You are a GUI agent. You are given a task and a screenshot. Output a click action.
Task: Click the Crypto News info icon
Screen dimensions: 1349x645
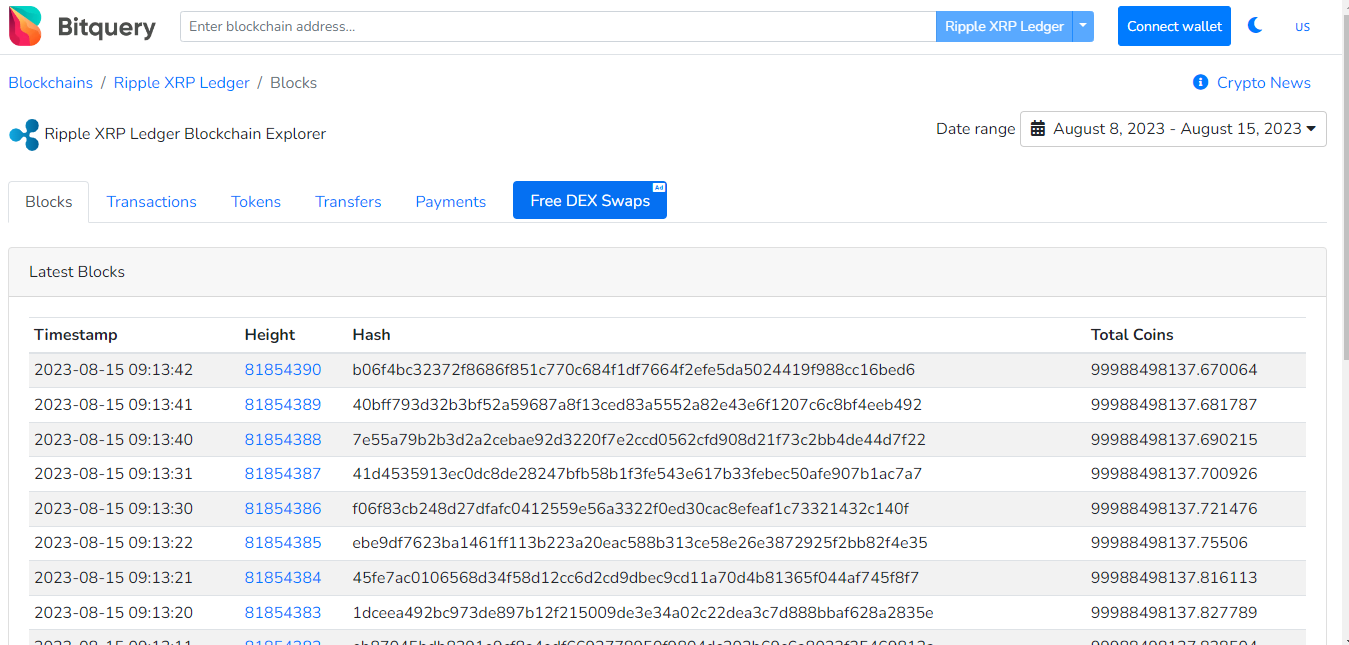[1201, 82]
